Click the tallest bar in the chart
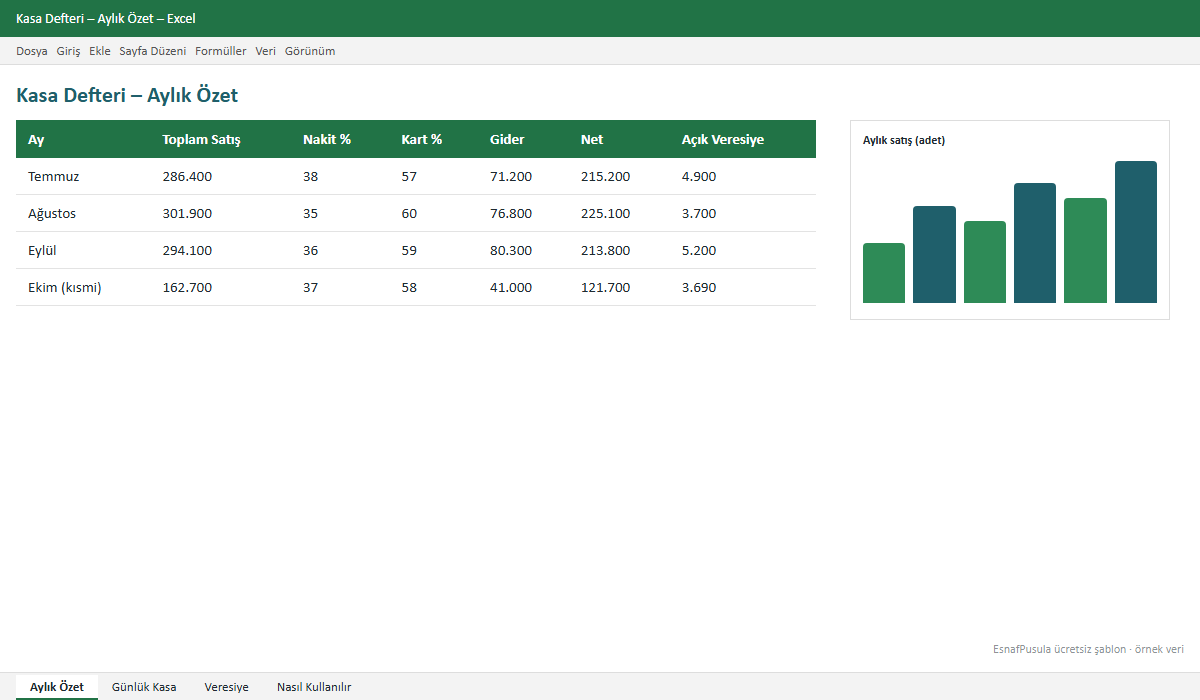 [1136, 232]
